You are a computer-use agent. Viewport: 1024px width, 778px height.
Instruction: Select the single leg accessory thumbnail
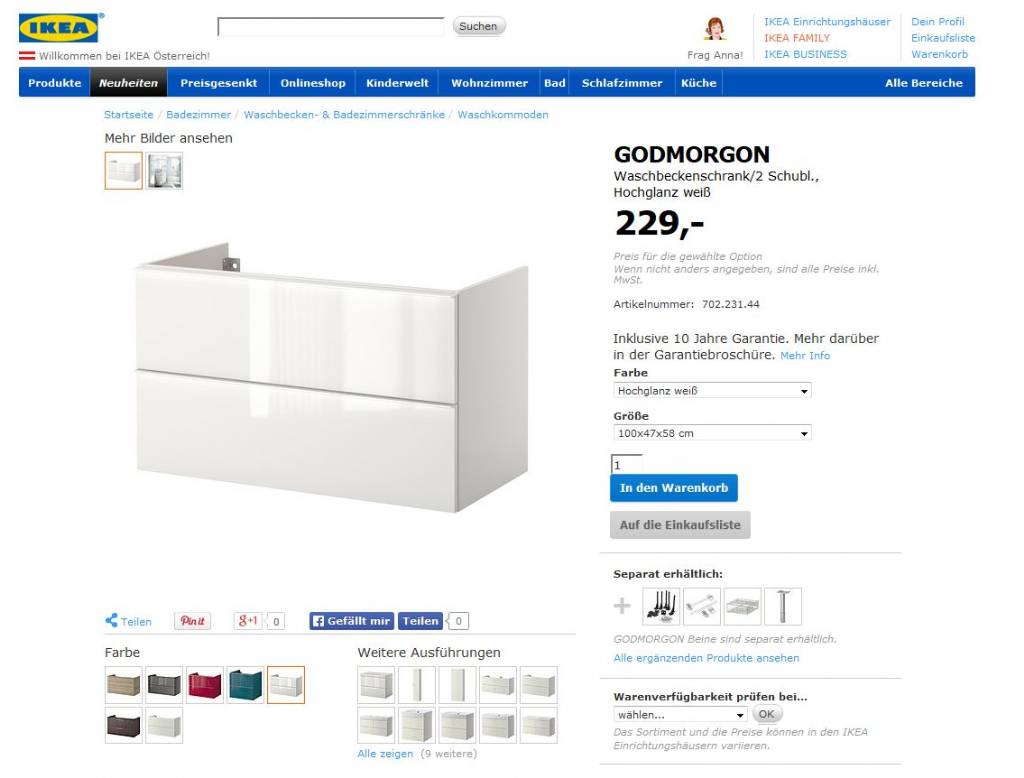pyautogui.click(x=783, y=606)
